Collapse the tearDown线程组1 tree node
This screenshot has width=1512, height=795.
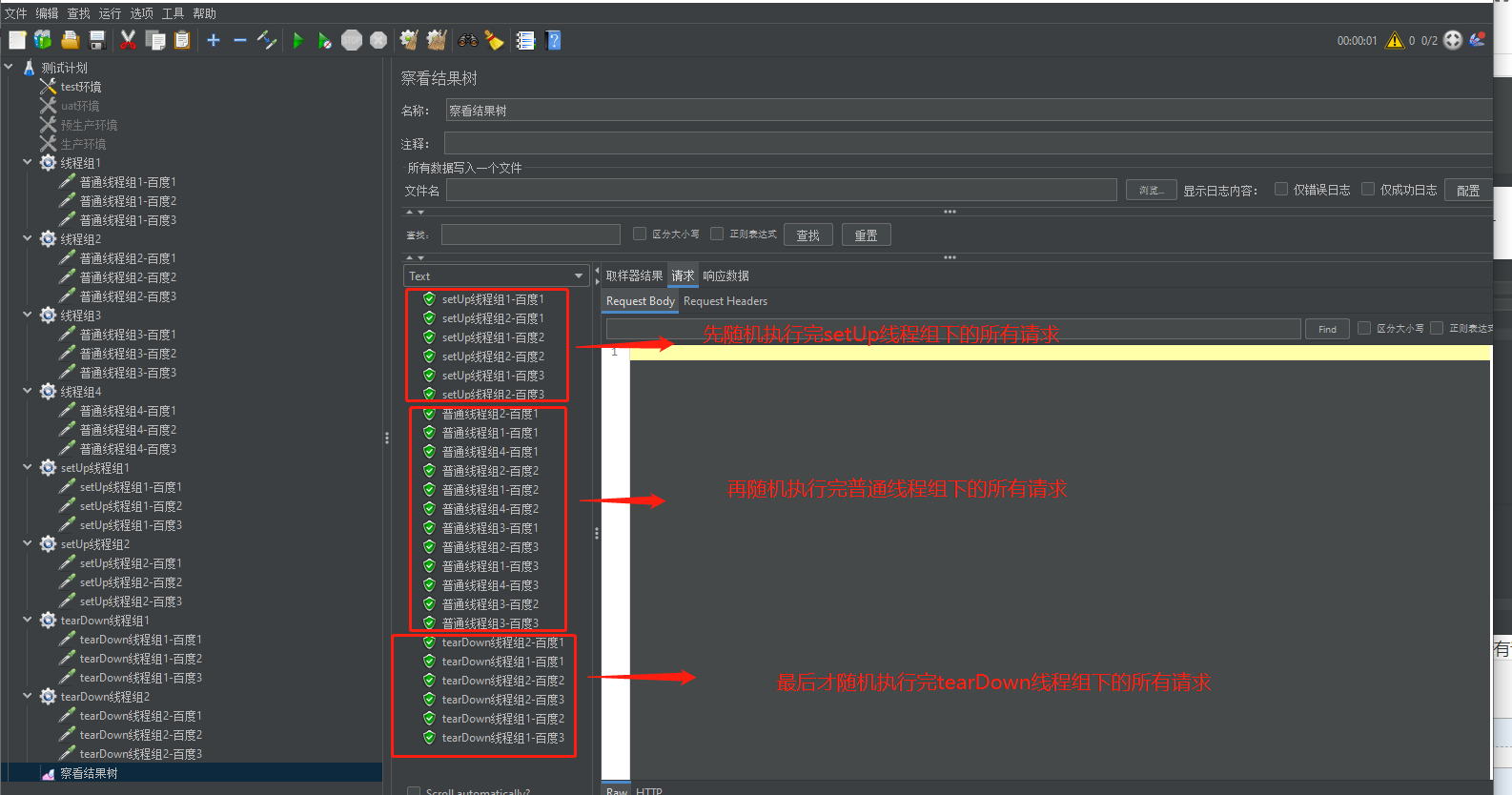point(28,620)
